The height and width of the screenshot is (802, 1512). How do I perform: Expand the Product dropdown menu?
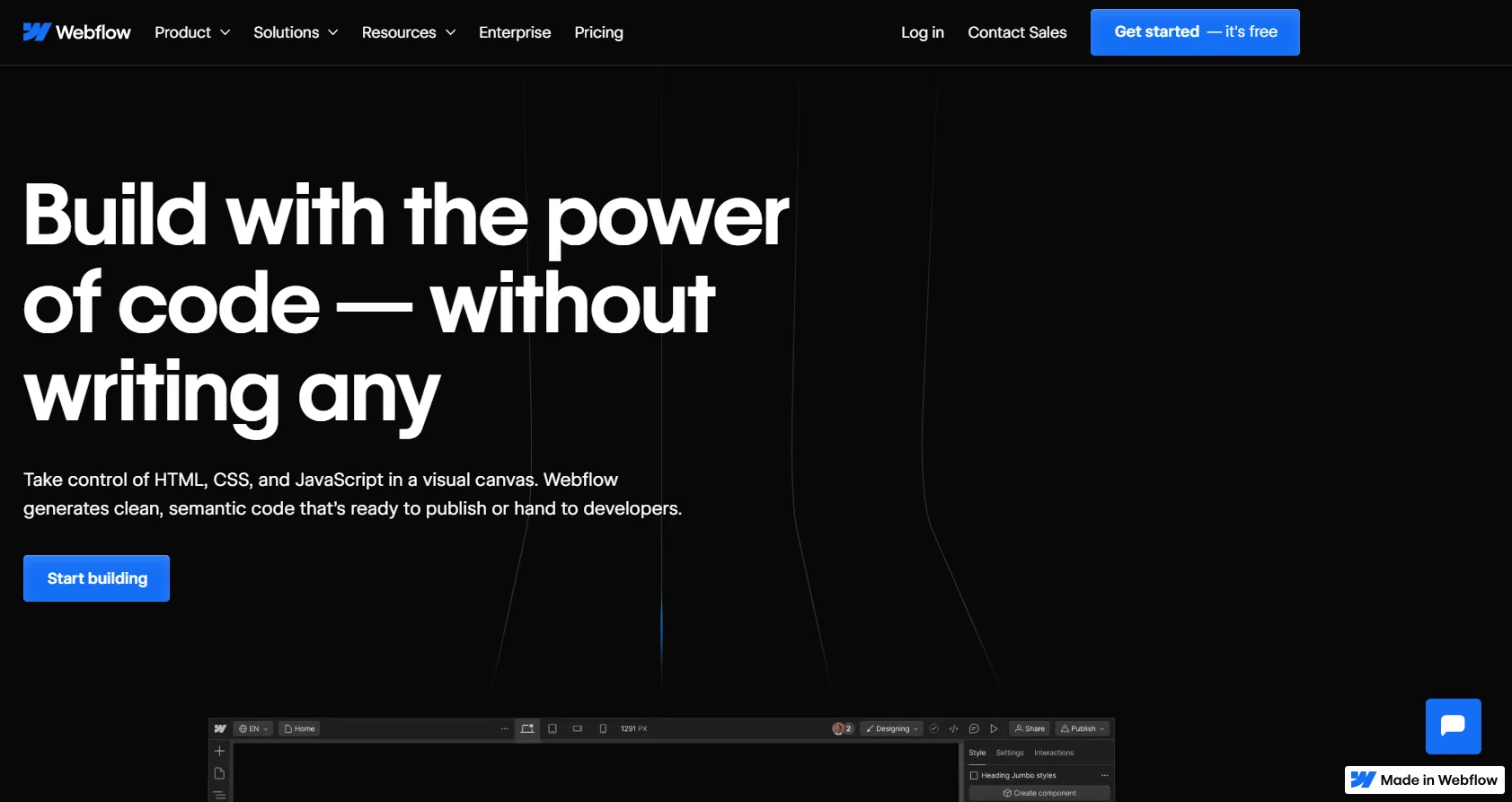(192, 32)
